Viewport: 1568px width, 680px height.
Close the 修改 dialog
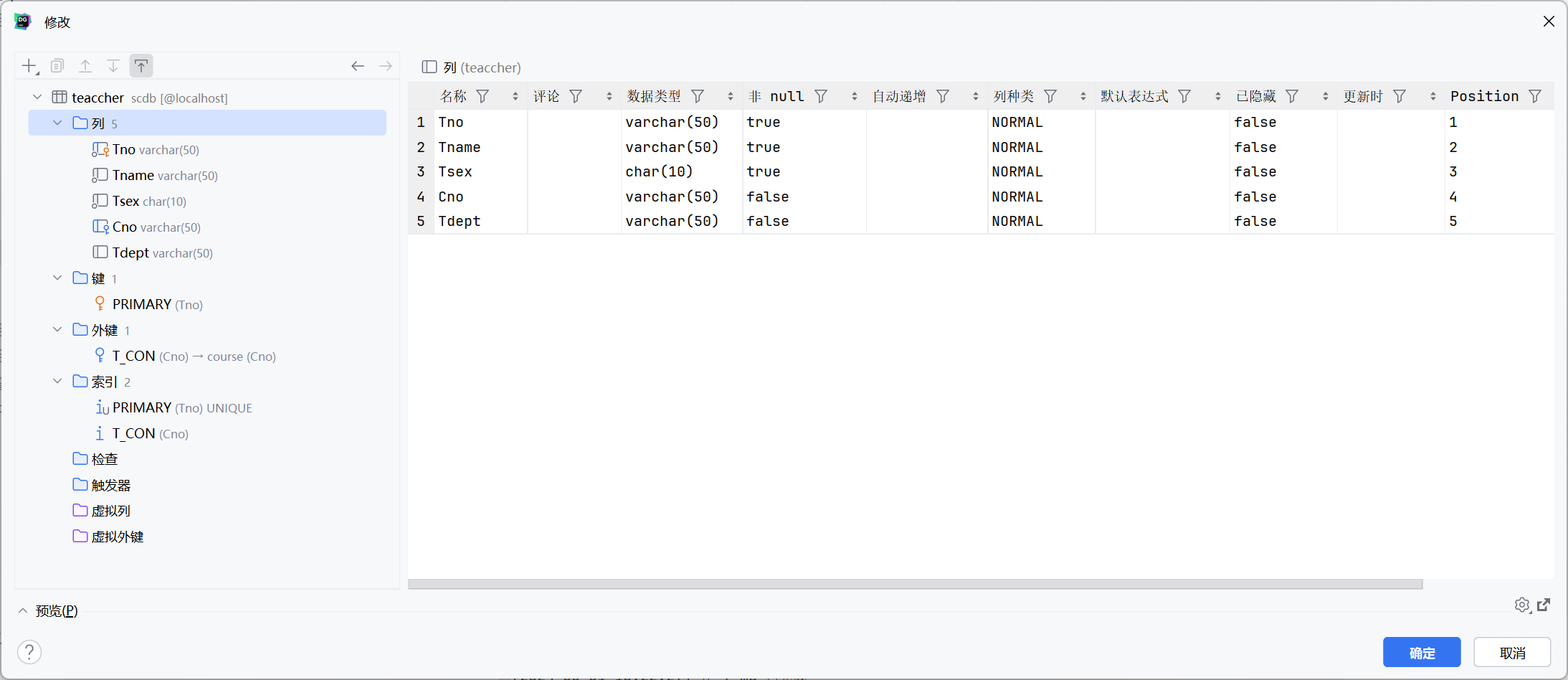pyautogui.click(x=1549, y=22)
